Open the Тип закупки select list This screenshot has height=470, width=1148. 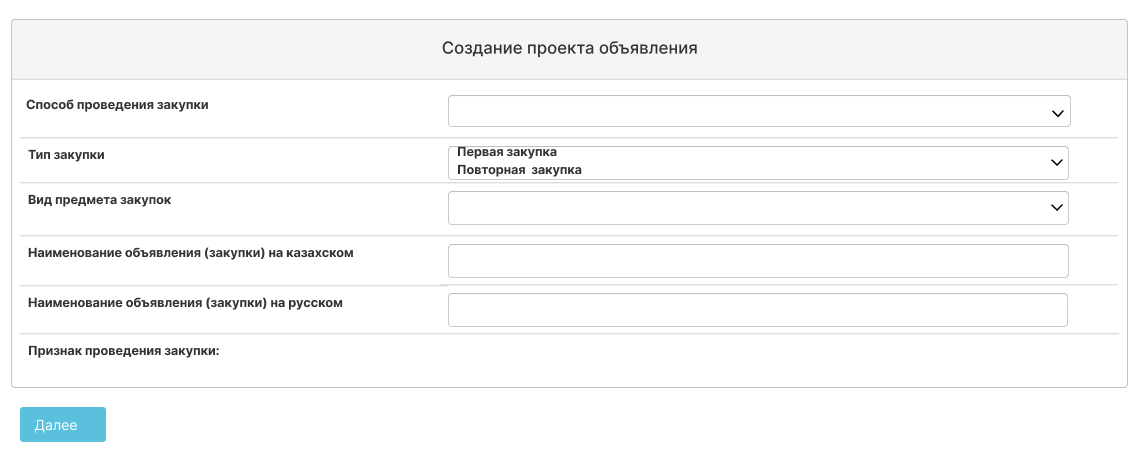(758, 163)
